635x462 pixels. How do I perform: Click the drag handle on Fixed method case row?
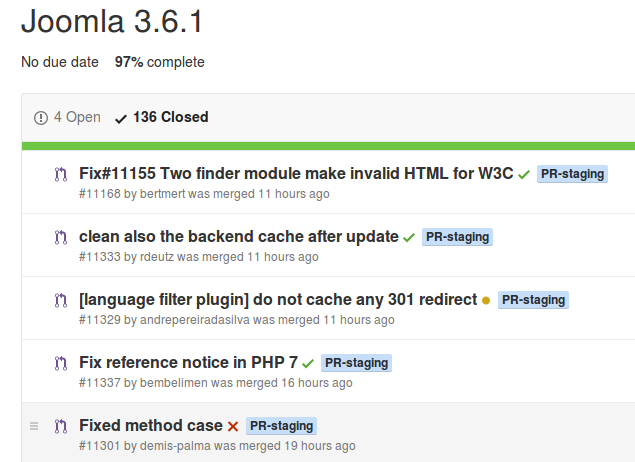pos(34,426)
